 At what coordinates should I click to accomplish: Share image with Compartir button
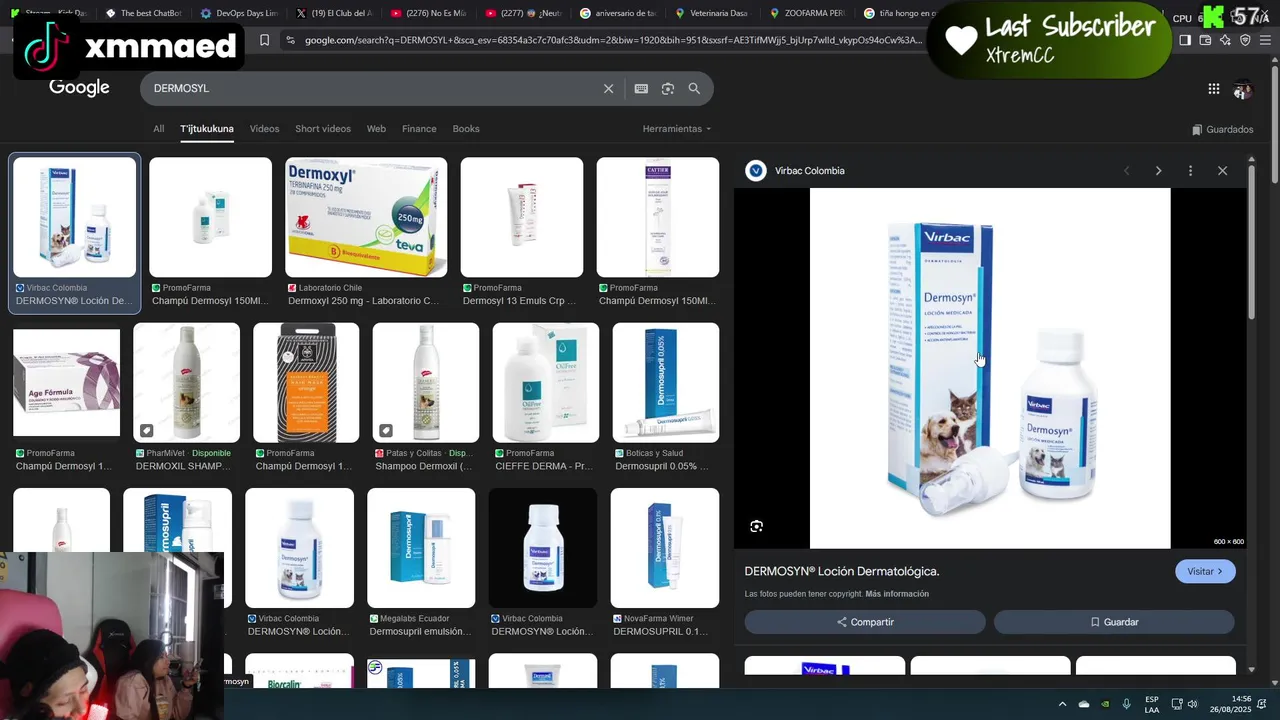pyautogui.click(x=865, y=622)
